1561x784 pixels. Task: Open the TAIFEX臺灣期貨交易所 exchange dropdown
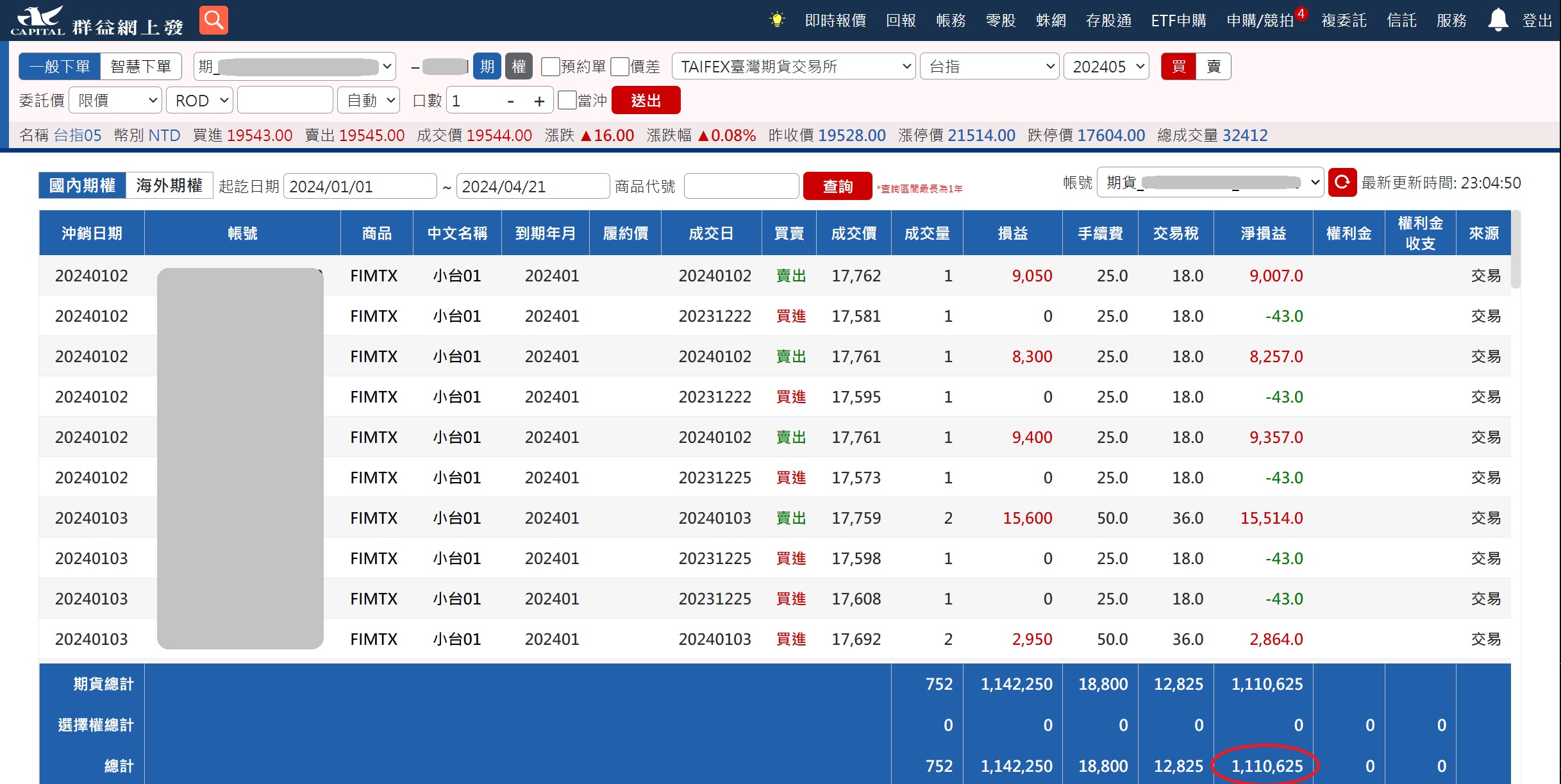tap(794, 67)
